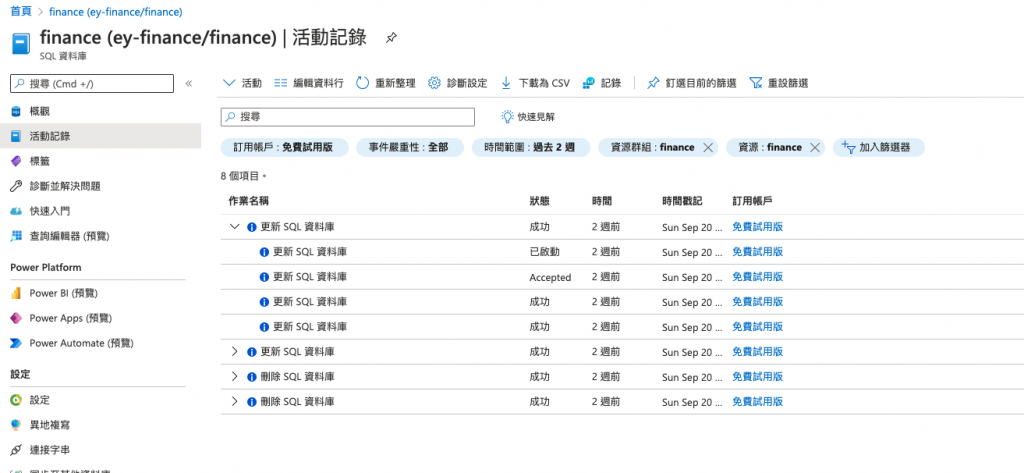Click the 已啟動 sub-row operation name
Screen dimensions: 1024x473
coord(310,252)
